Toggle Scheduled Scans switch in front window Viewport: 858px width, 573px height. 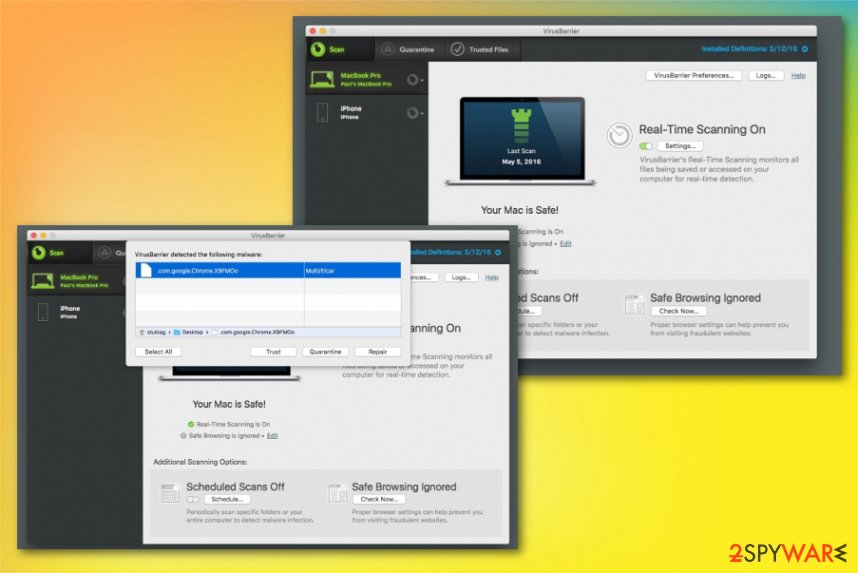pyautogui.click(x=193, y=499)
